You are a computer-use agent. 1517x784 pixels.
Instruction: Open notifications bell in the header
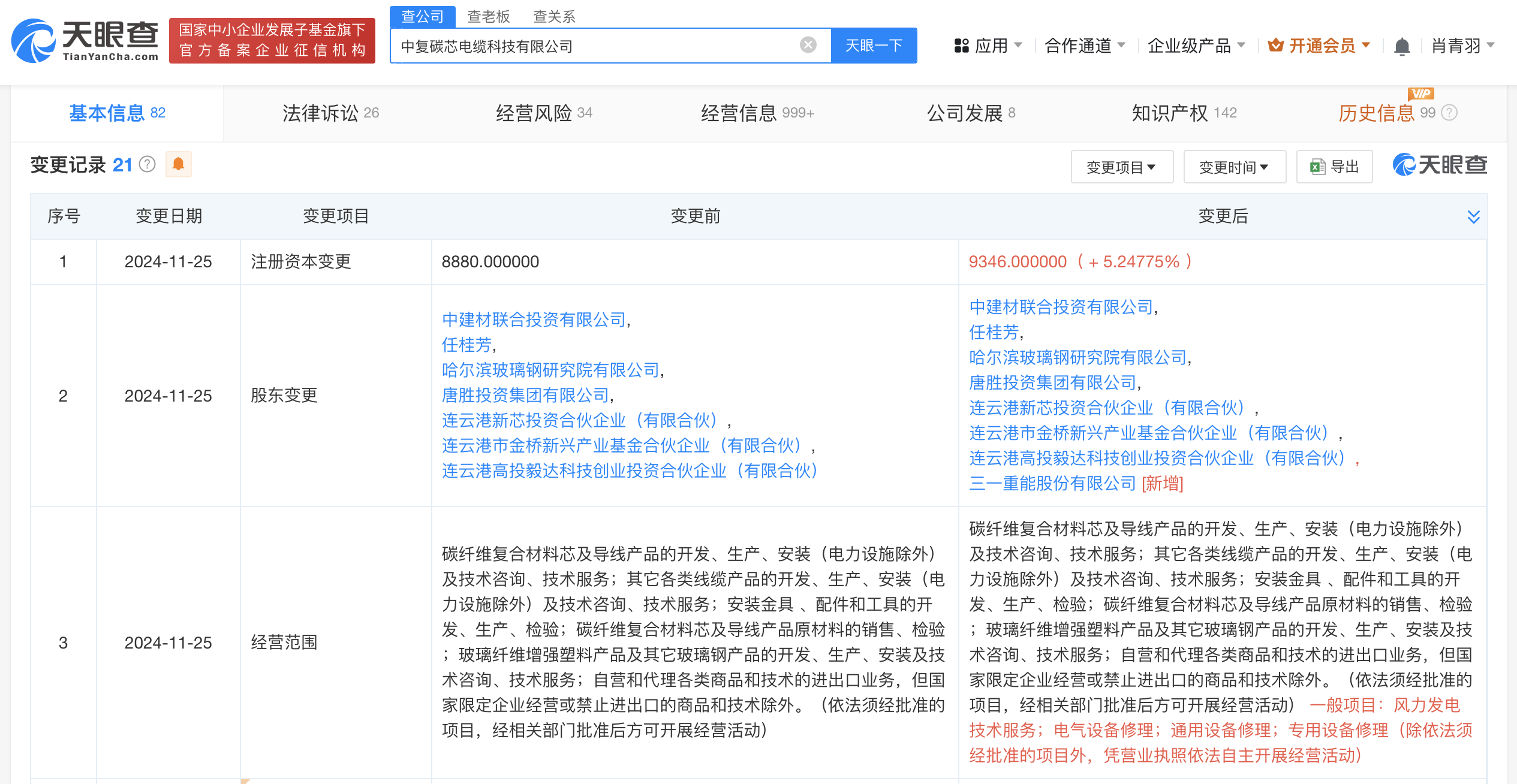click(1402, 46)
